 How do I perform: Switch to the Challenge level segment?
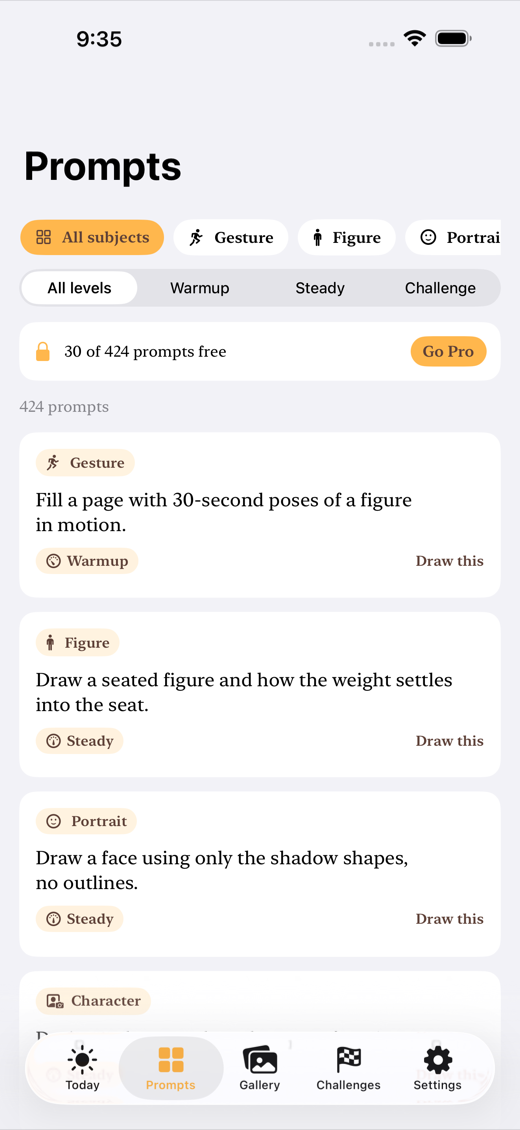(440, 288)
